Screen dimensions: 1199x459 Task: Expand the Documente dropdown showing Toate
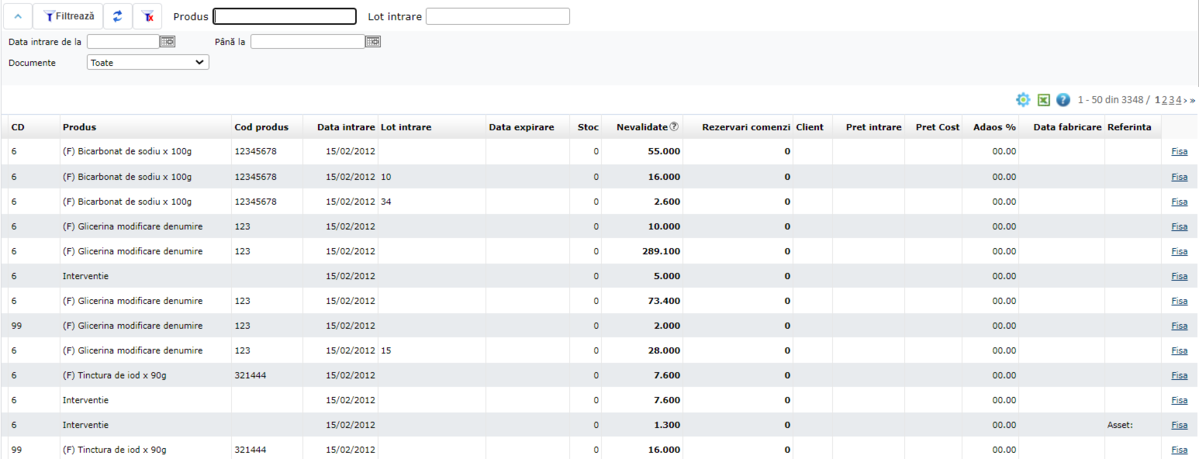tap(148, 62)
